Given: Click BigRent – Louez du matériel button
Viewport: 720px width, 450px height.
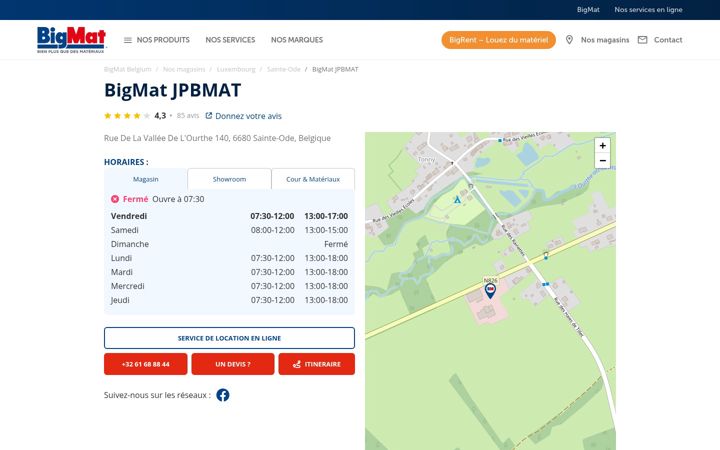Looking at the screenshot, I should coord(499,40).
